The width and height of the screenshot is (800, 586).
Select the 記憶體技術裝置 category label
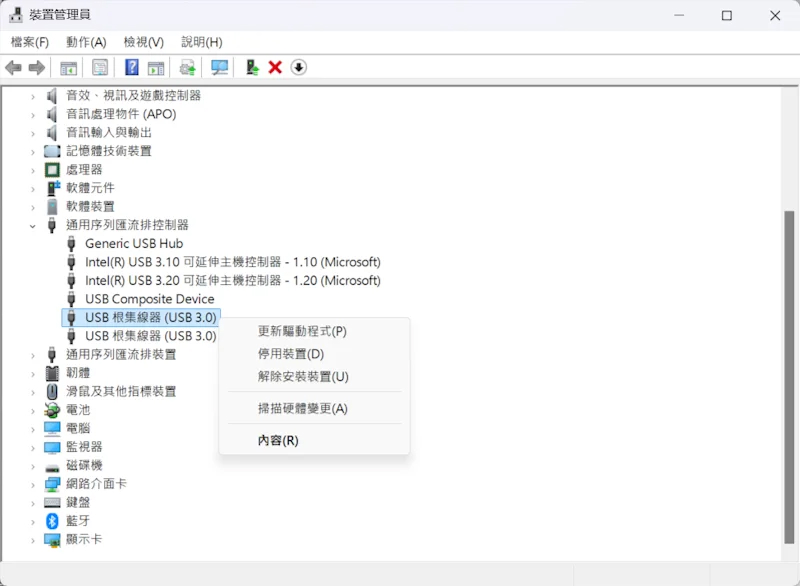click(x=109, y=151)
